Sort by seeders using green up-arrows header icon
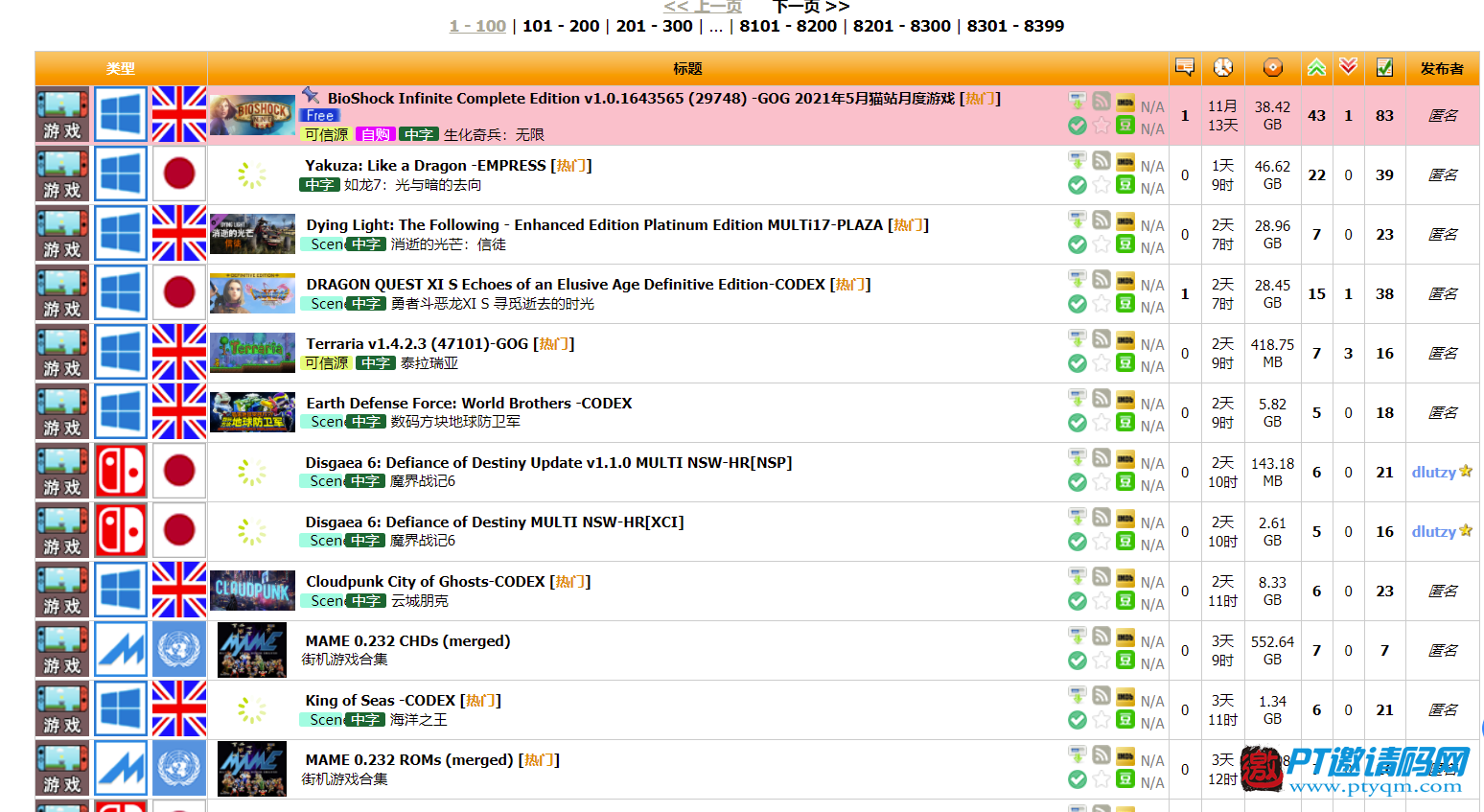The image size is (1484, 812). point(1317,67)
